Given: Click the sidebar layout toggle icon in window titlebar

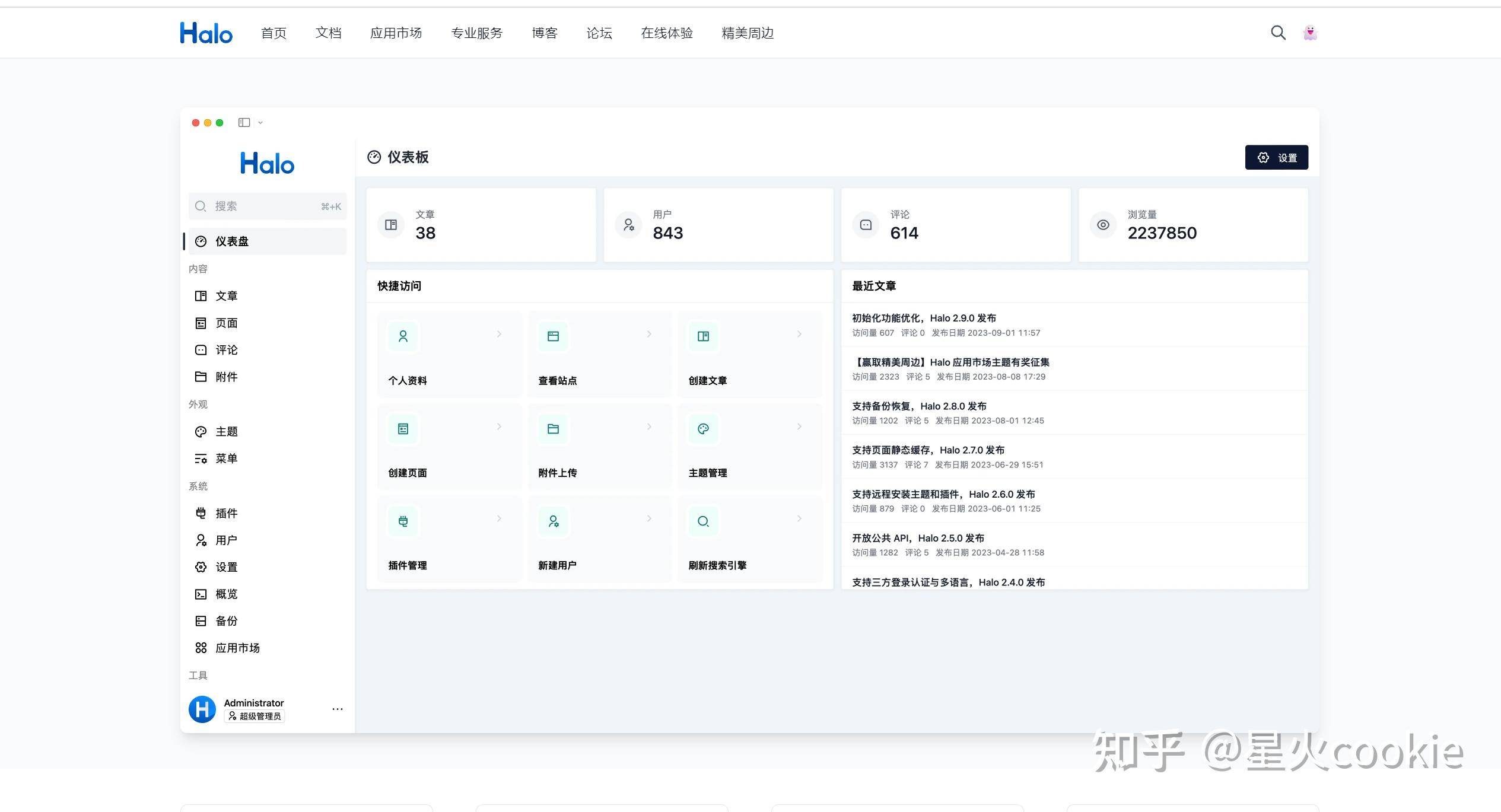Looking at the screenshot, I should (x=244, y=122).
